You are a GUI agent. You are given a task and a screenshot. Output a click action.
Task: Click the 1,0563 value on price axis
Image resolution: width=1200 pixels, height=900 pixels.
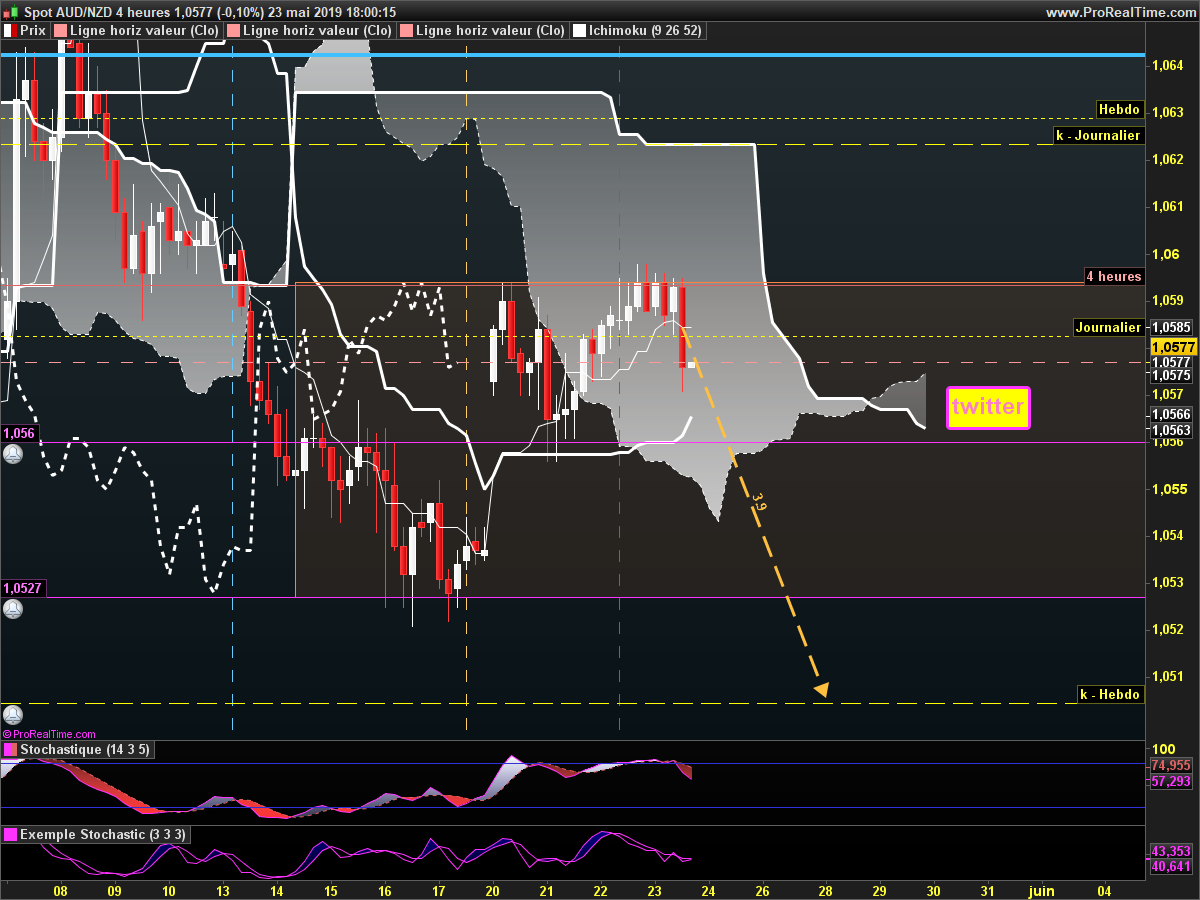(1172, 430)
